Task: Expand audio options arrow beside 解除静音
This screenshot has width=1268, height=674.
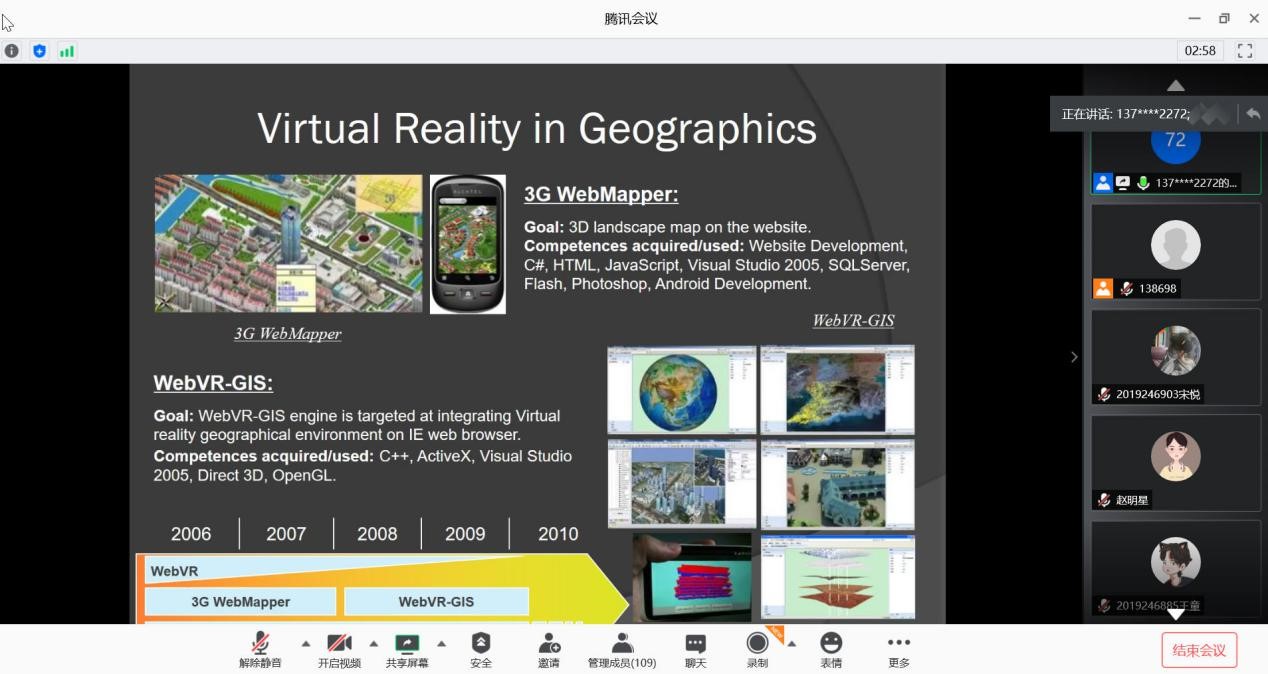Action: [306, 643]
